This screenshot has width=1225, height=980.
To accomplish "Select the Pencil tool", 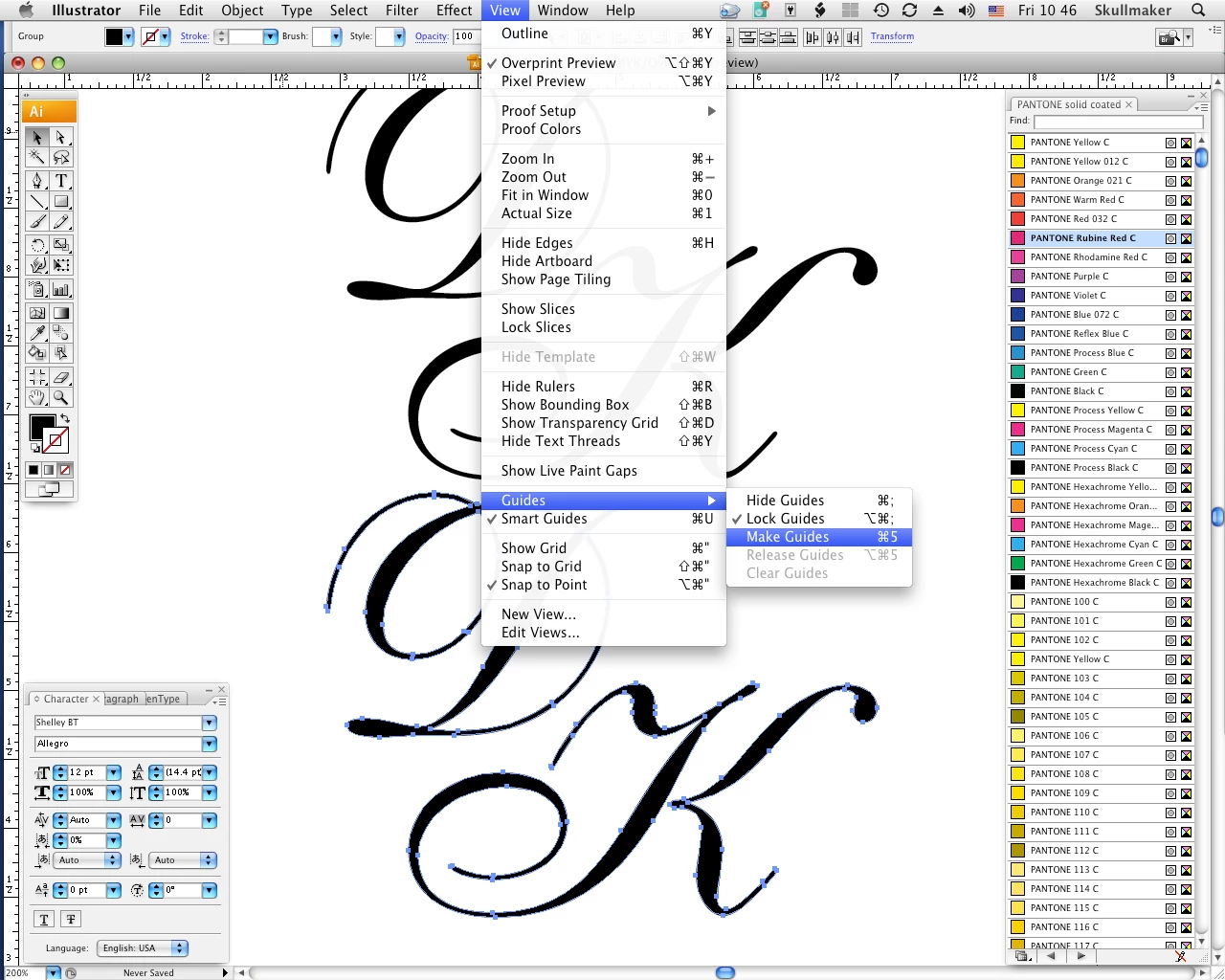I will point(61,221).
